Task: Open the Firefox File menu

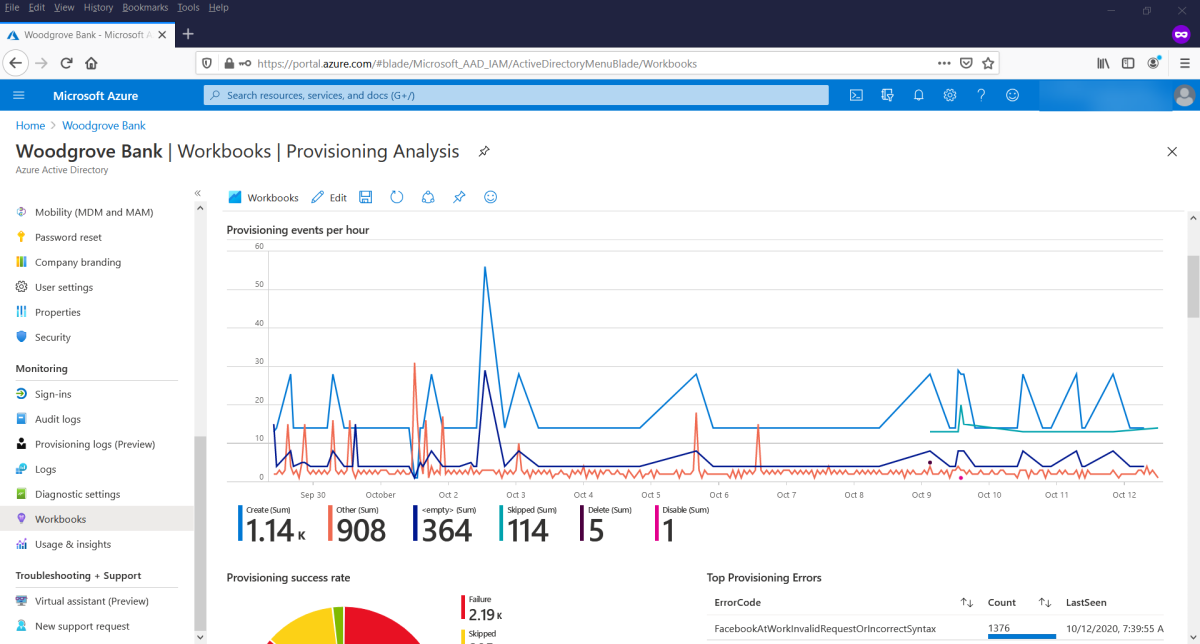Action: 12,7
